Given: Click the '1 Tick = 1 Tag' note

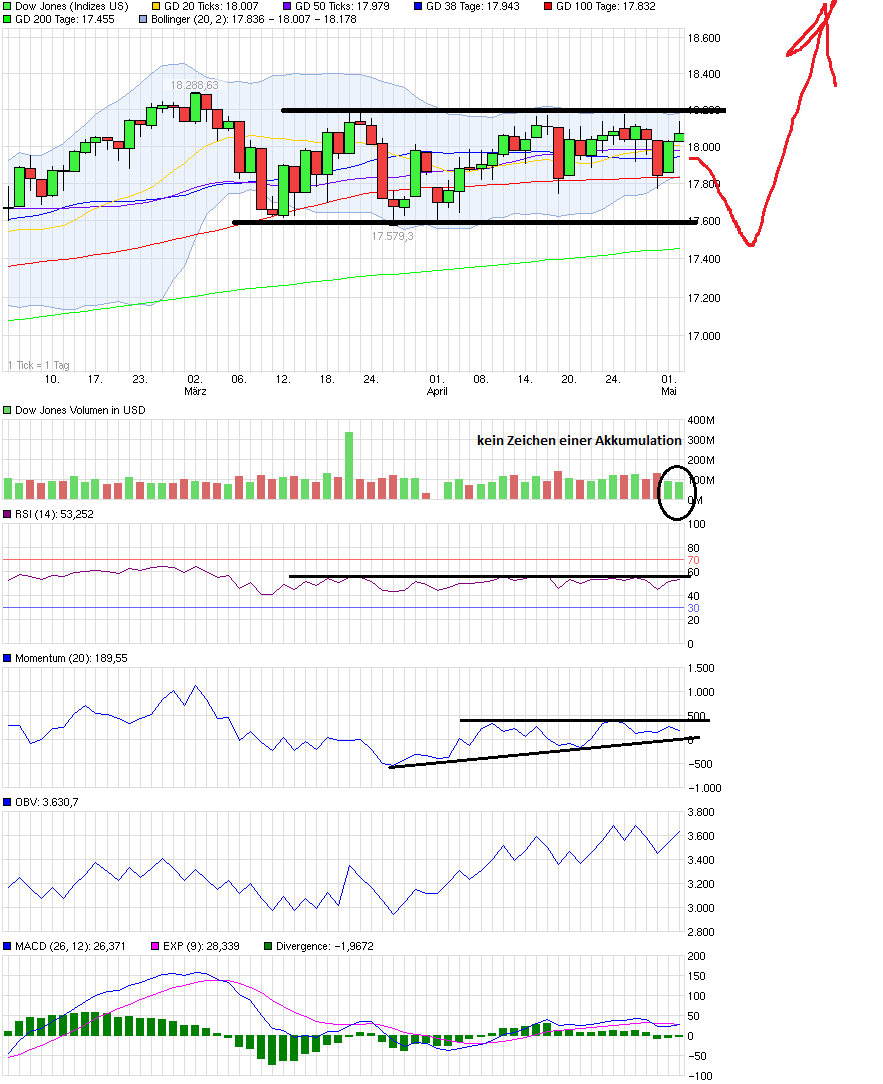Looking at the screenshot, I should coord(39,365).
